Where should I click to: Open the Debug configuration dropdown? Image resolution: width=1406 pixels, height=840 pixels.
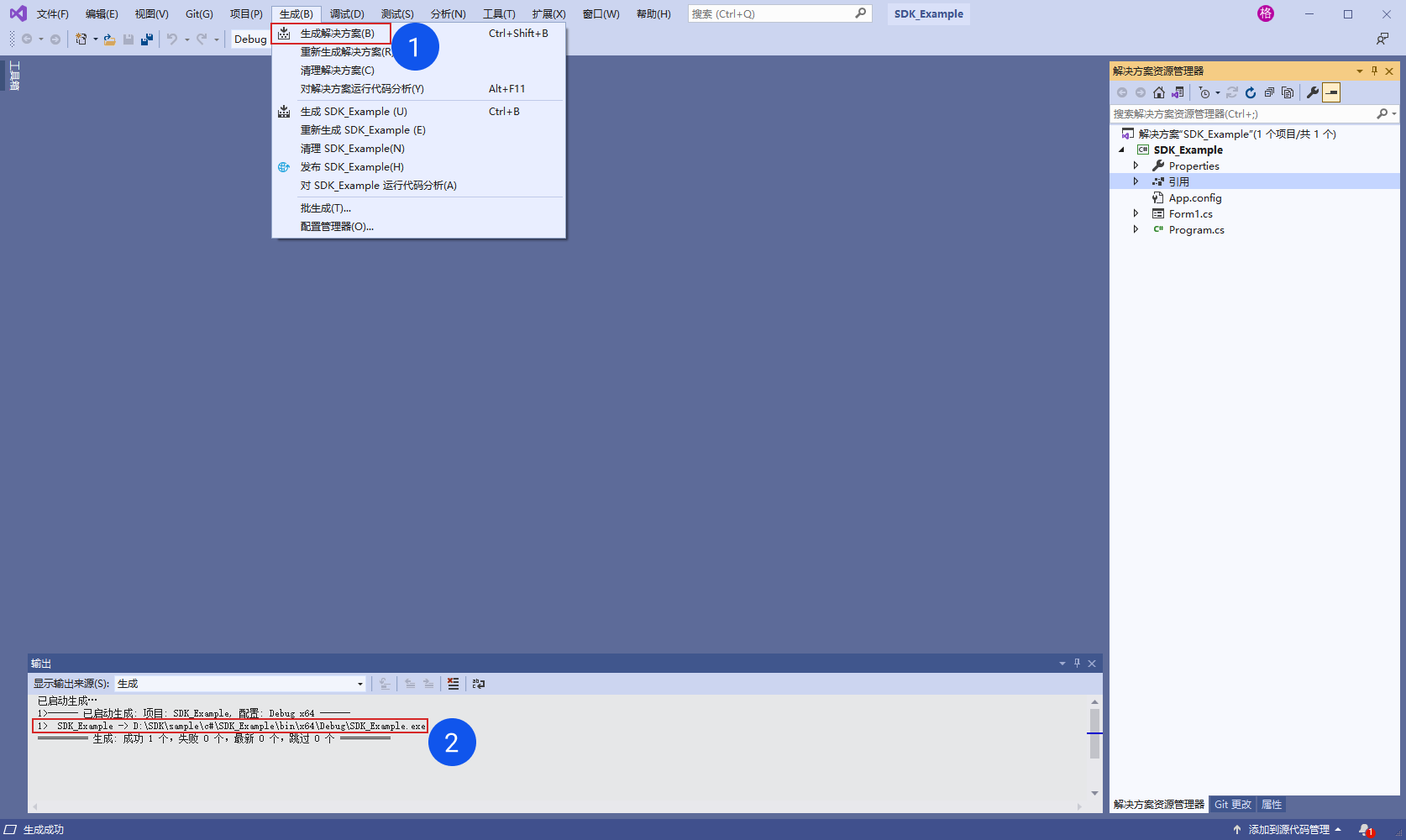(250, 39)
